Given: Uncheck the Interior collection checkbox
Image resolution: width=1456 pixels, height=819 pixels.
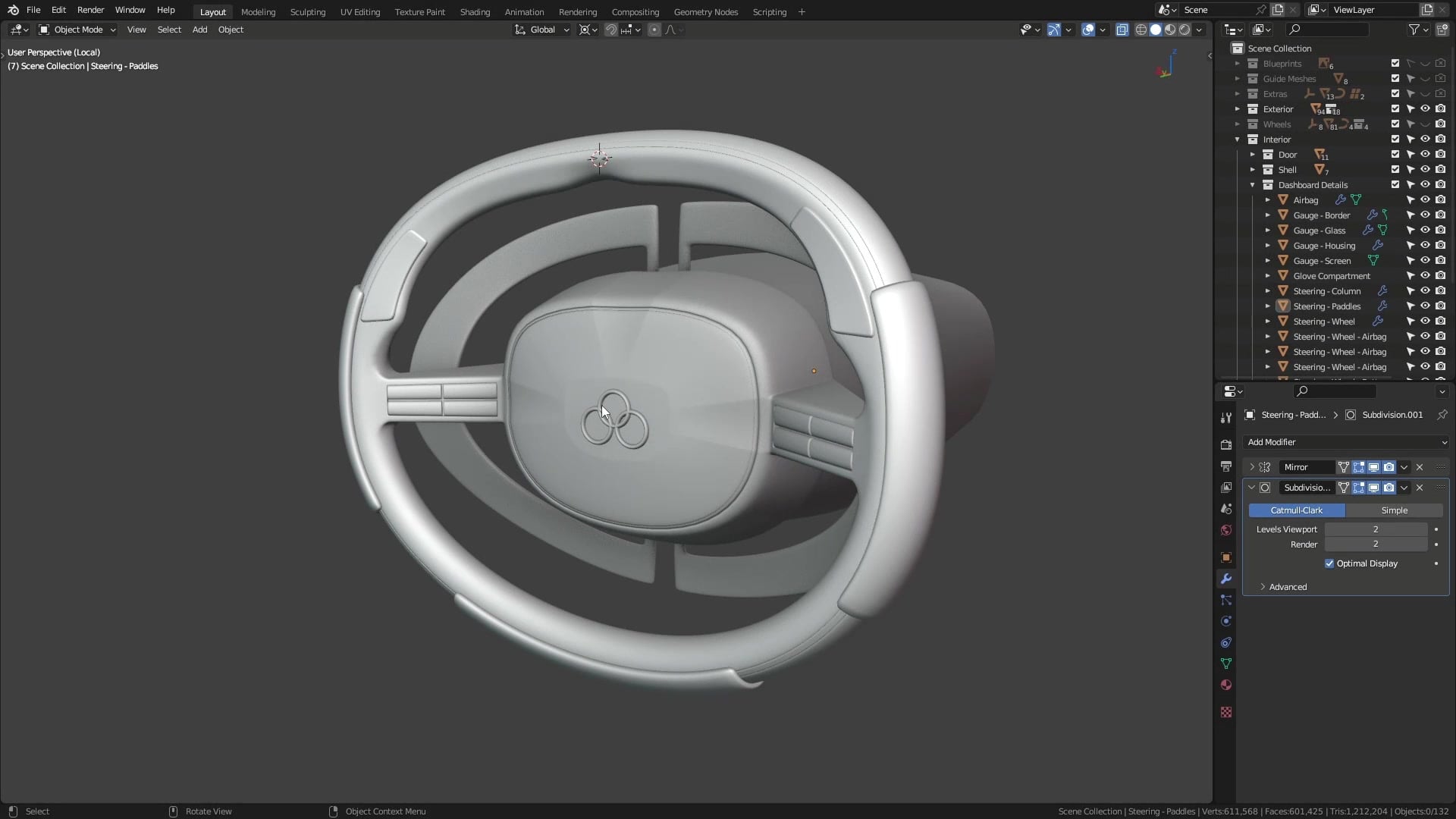Looking at the screenshot, I should tap(1395, 140).
